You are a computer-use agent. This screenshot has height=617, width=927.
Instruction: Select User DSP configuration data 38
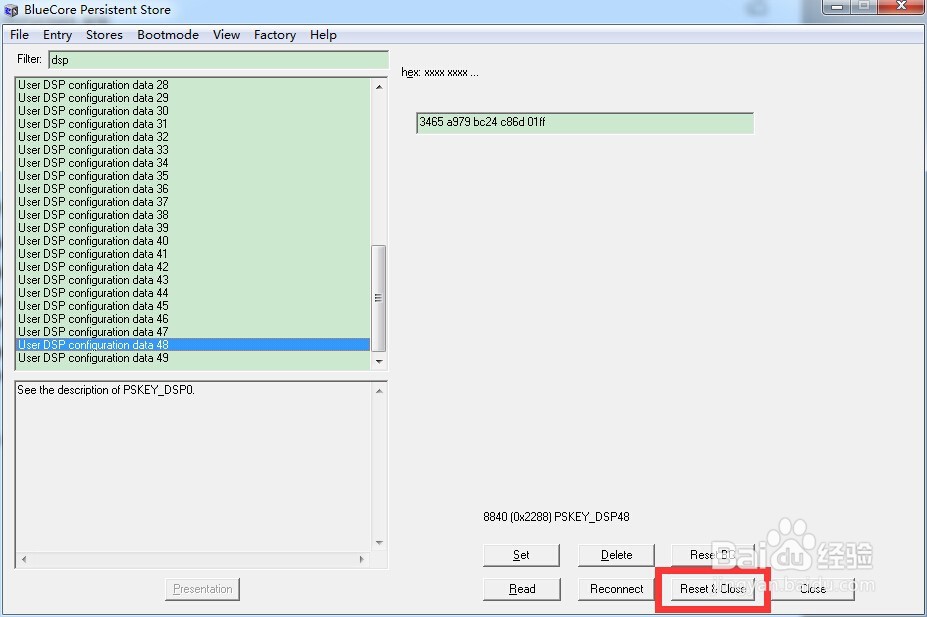[x=193, y=215]
